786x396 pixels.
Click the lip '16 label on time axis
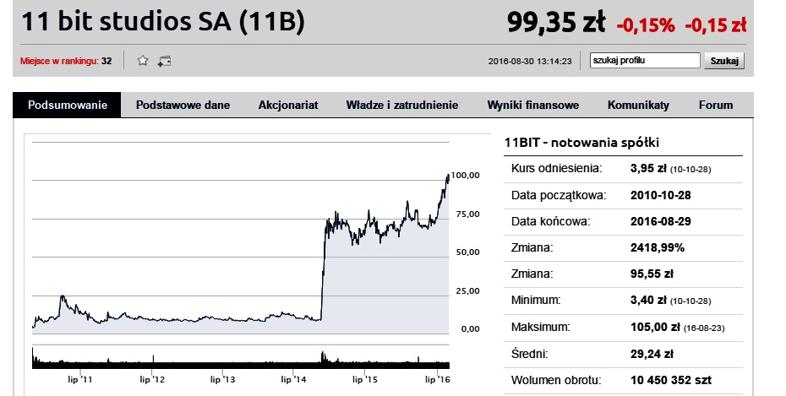438,379
